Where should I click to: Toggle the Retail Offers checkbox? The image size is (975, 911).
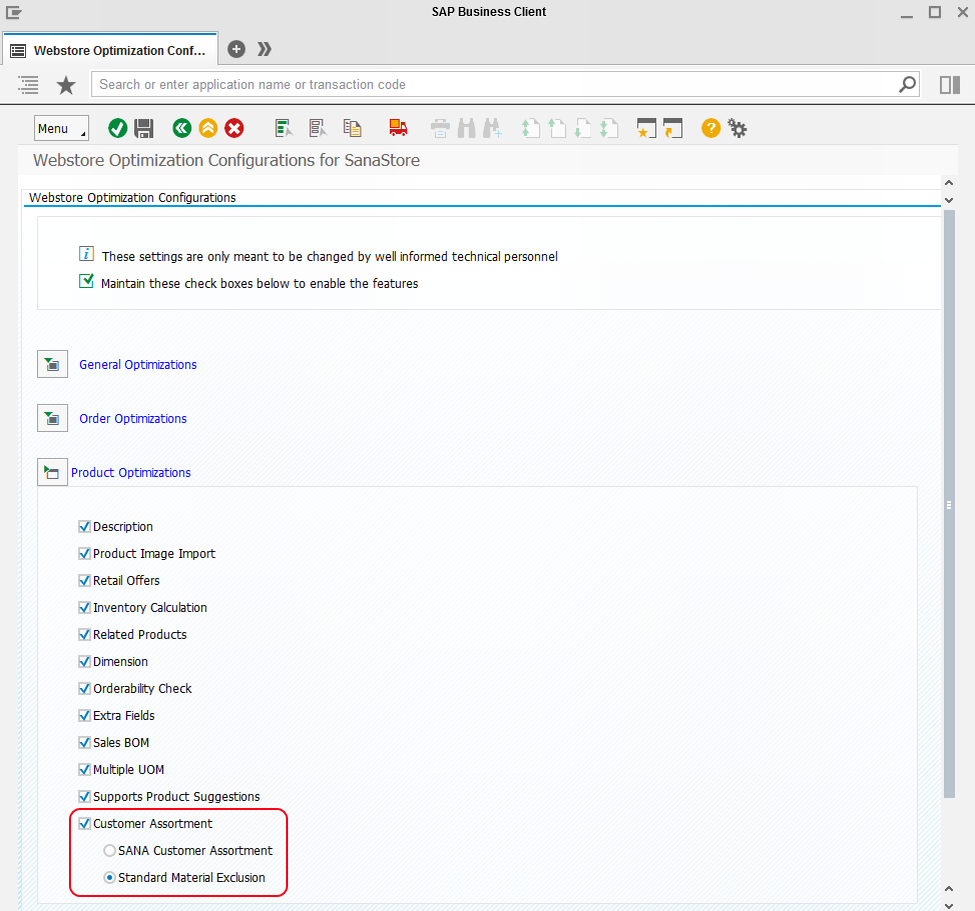[x=85, y=580]
